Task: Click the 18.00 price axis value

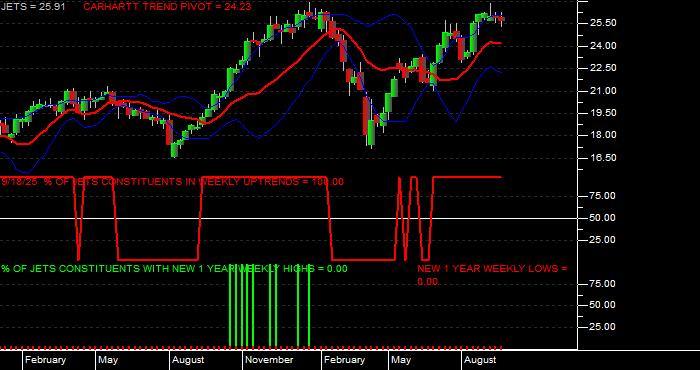Action: click(603, 135)
